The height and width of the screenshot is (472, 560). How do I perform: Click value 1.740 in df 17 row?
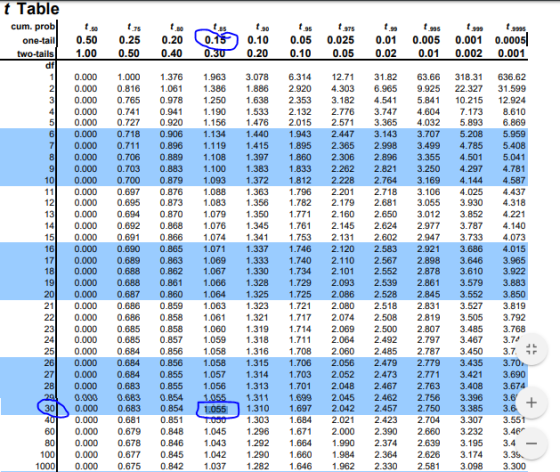point(300,261)
